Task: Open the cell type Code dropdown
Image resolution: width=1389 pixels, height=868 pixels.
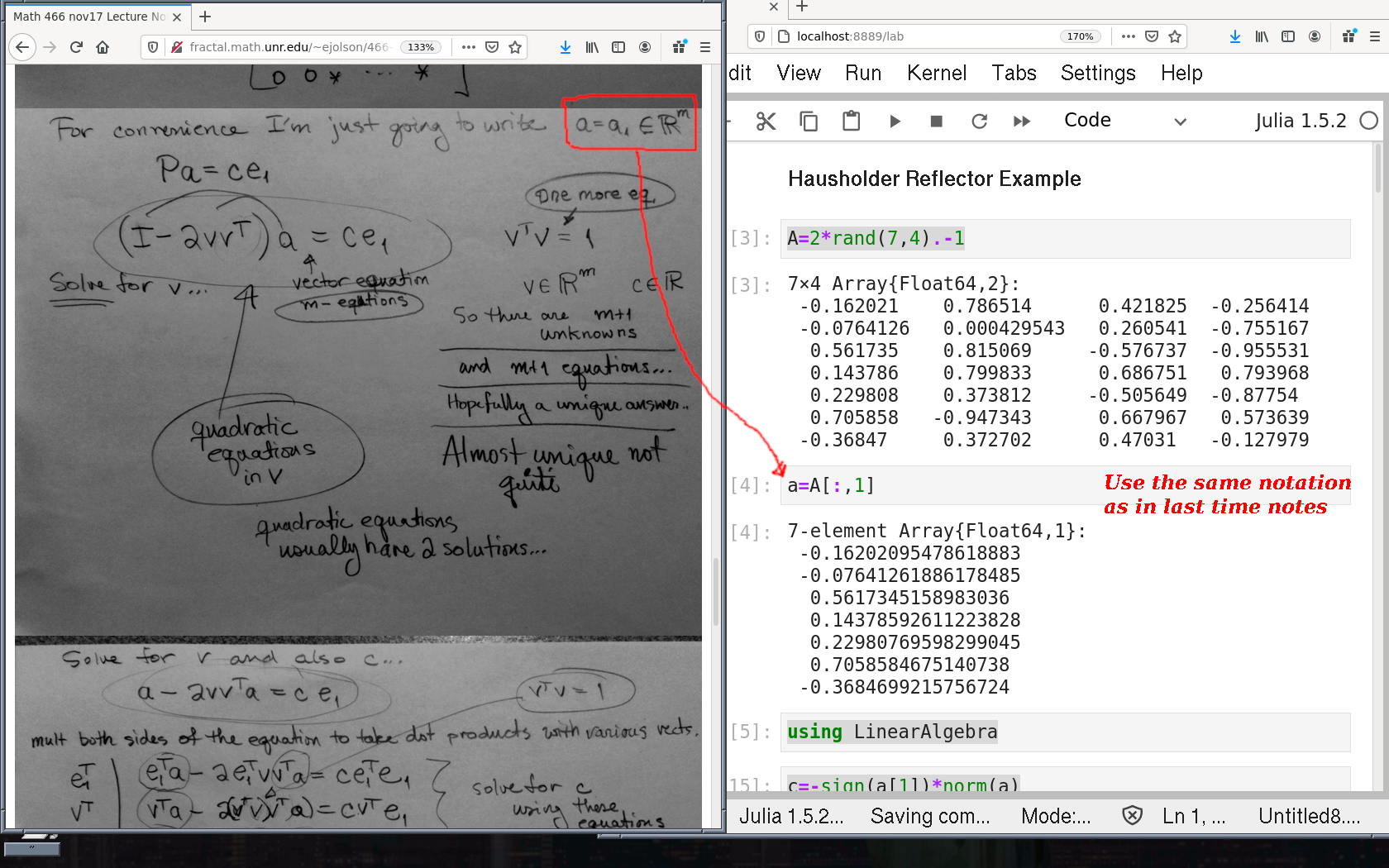Action: click(1124, 121)
